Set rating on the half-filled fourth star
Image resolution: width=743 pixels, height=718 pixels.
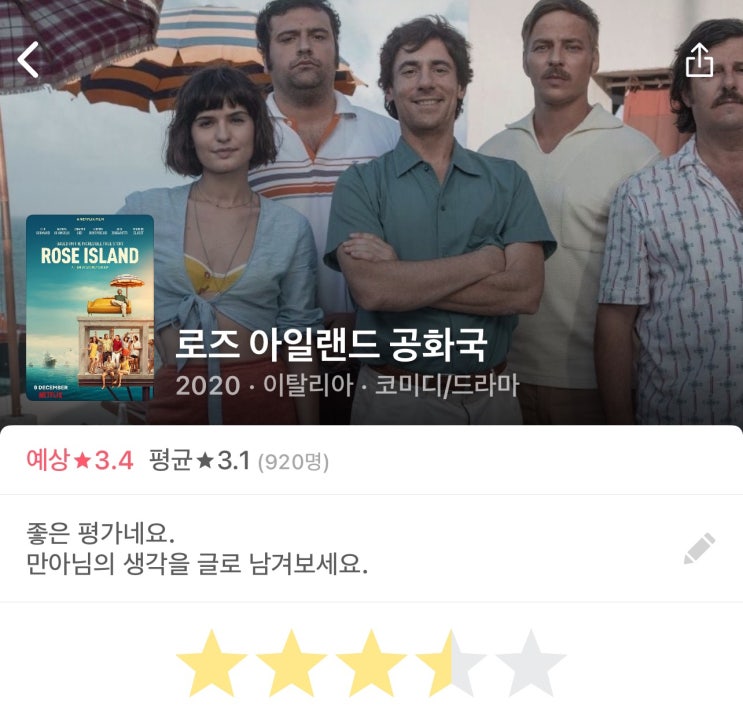(x=451, y=663)
